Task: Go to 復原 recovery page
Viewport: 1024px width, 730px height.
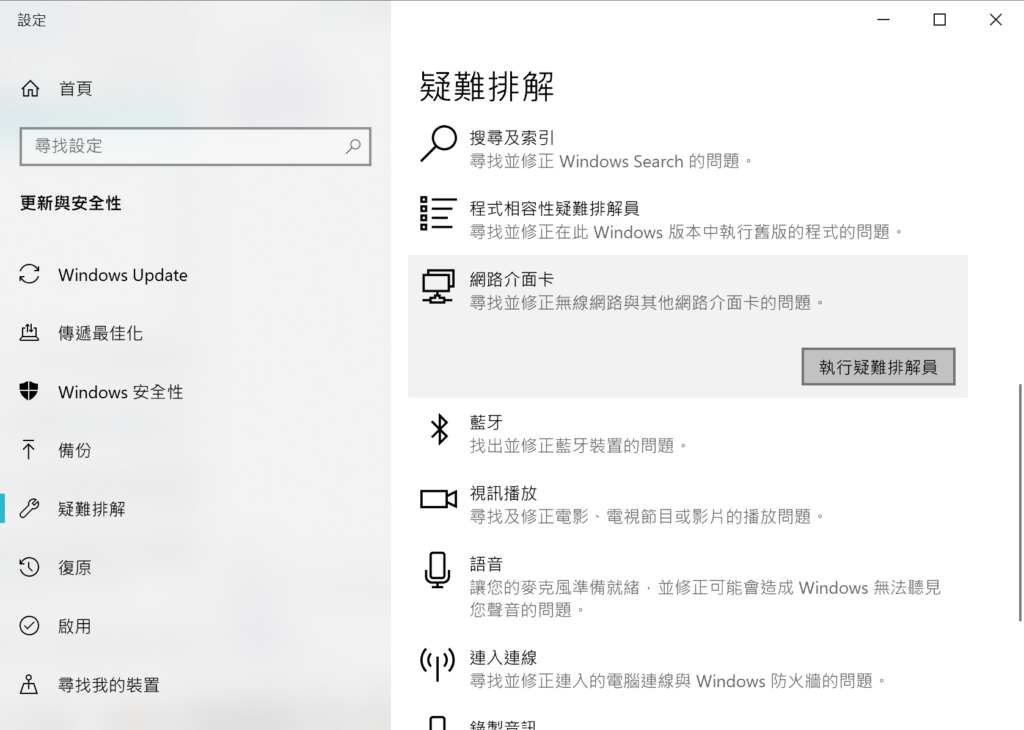Action: pos(75,568)
